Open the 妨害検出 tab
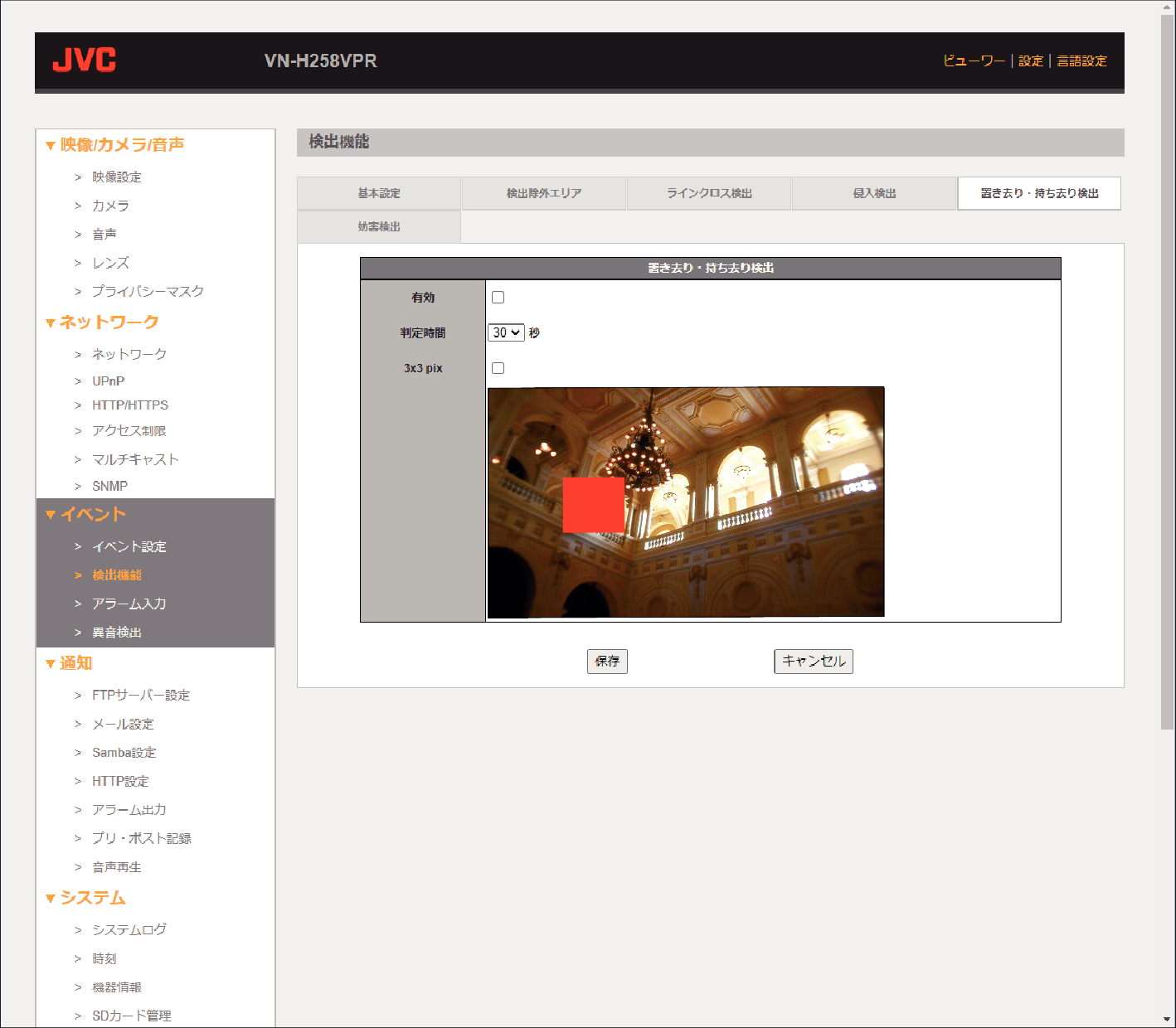This screenshot has width=1176, height=1028. (379, 226)
